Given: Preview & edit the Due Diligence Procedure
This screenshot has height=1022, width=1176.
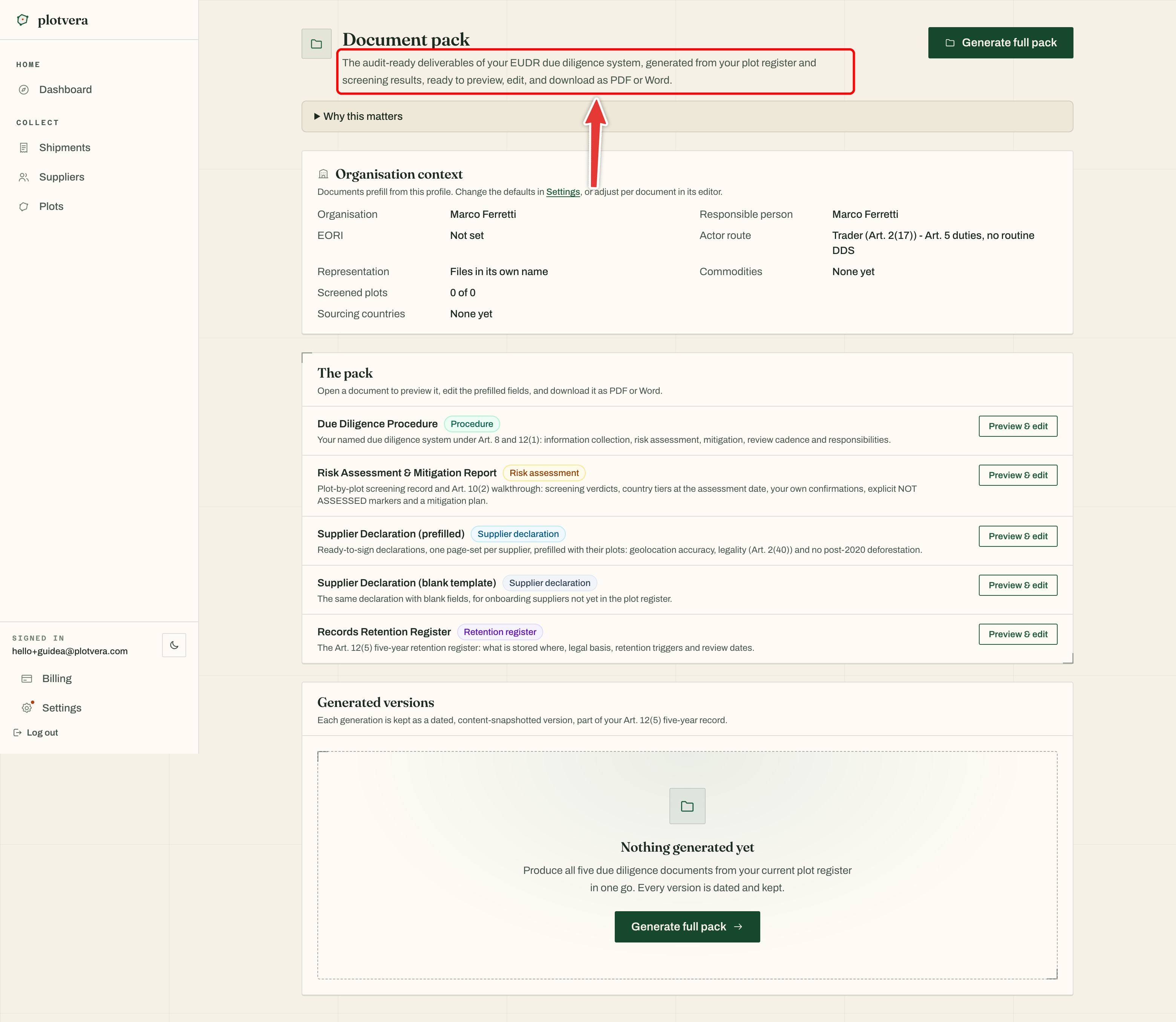Looking at the screenshot, I should [1017, 426].
